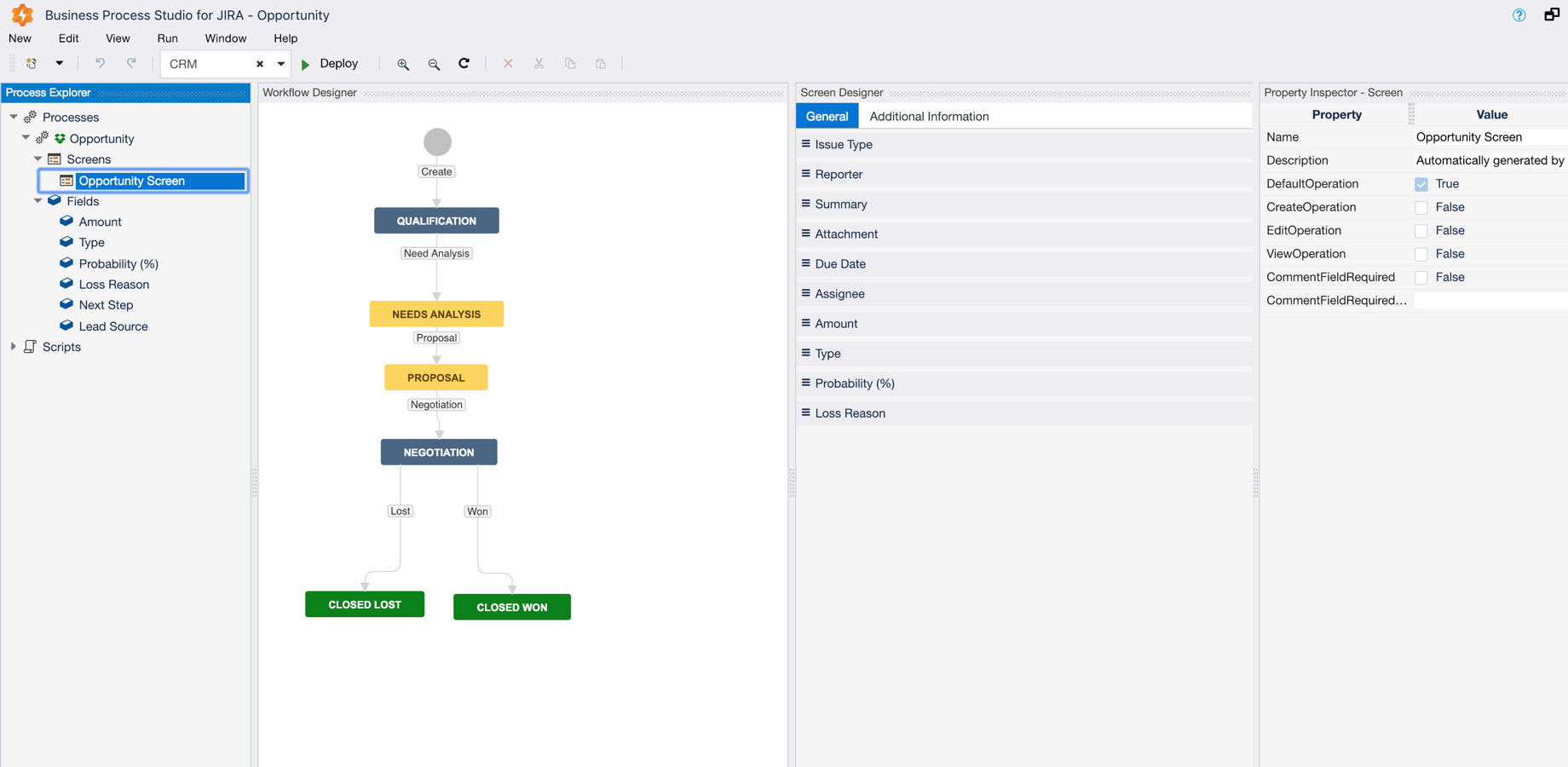Click the new process toolbar icon
Screen dimensions: 1568x767
pos(32,63)
